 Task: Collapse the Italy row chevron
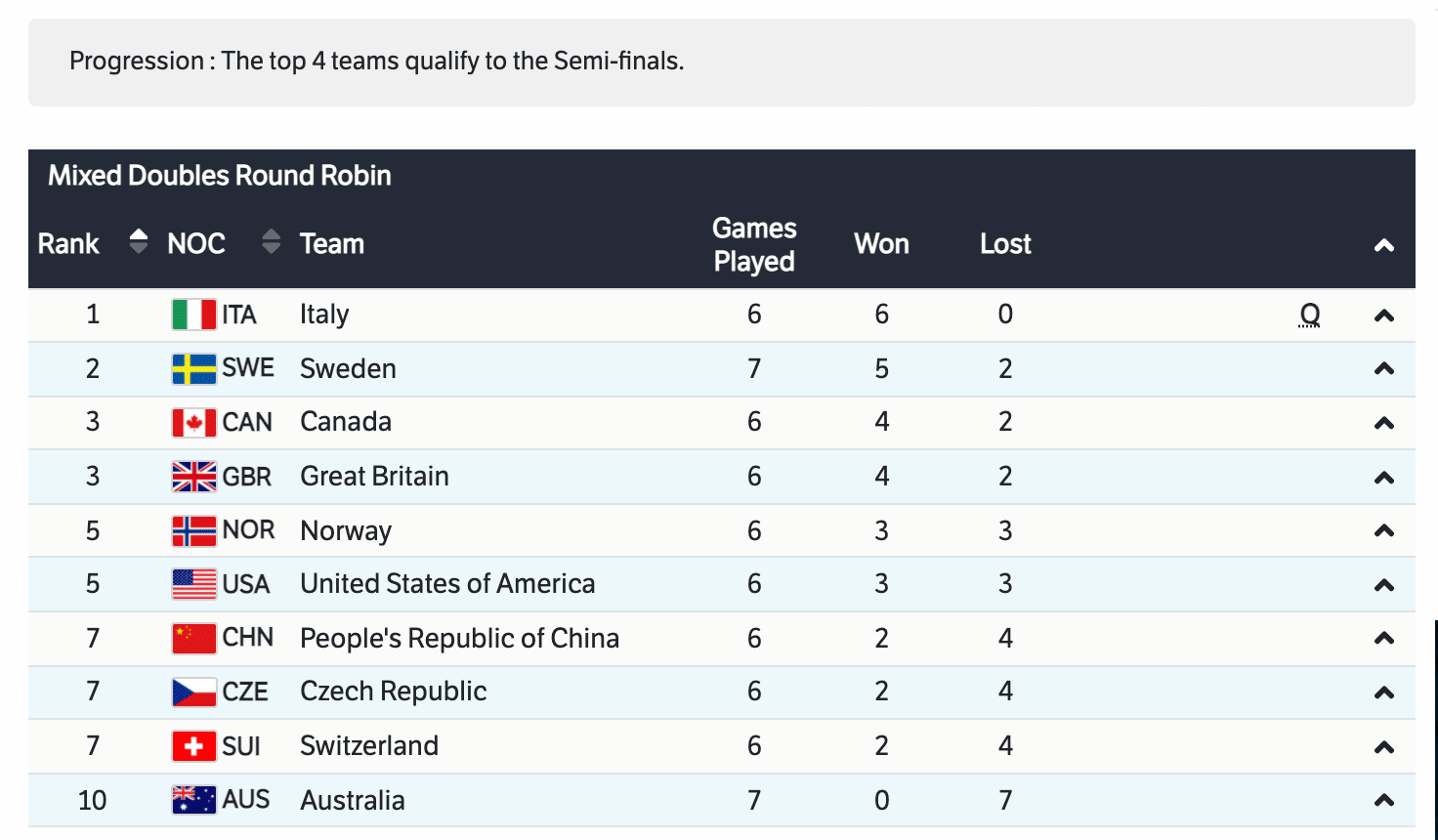coord(1383,315)
